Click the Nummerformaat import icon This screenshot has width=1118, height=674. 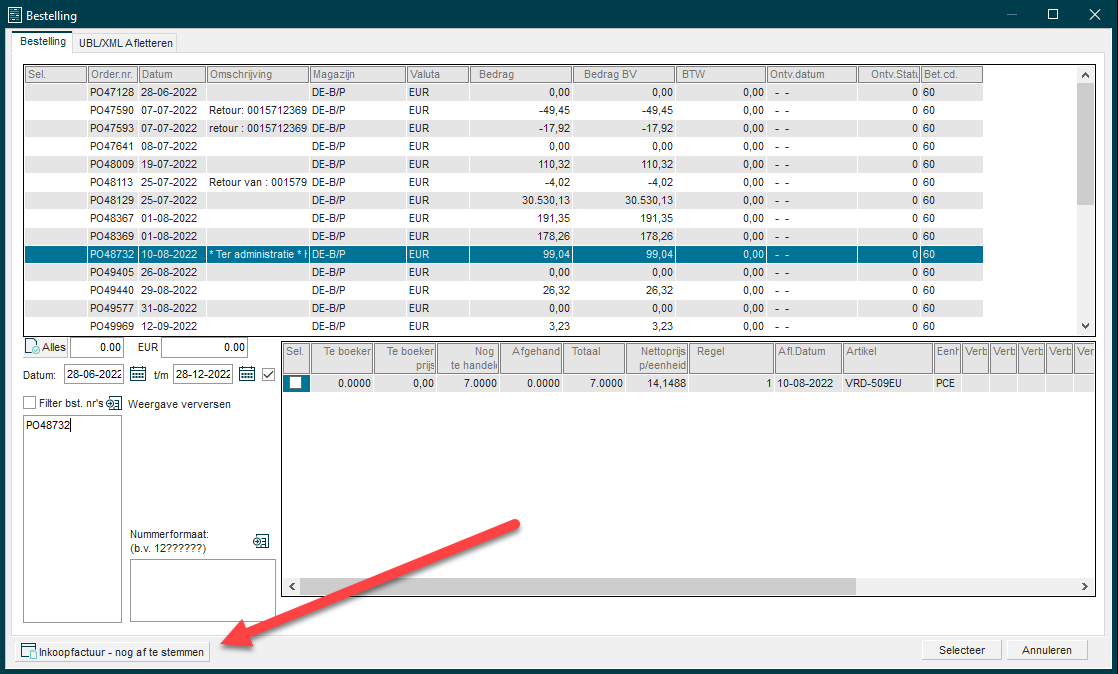coord(261,541)
